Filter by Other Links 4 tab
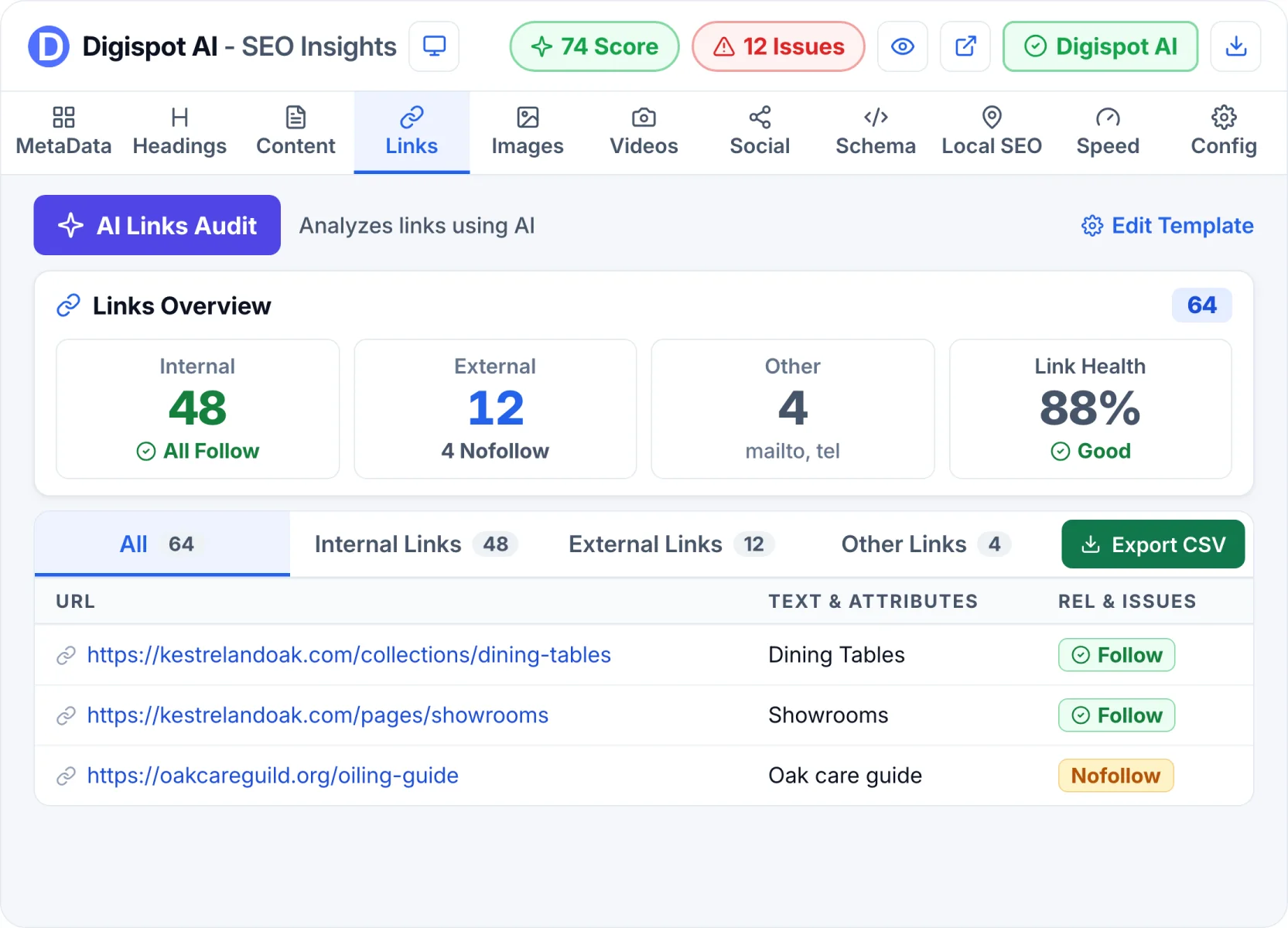The image size is (1288, 928). tap(926, 544)
